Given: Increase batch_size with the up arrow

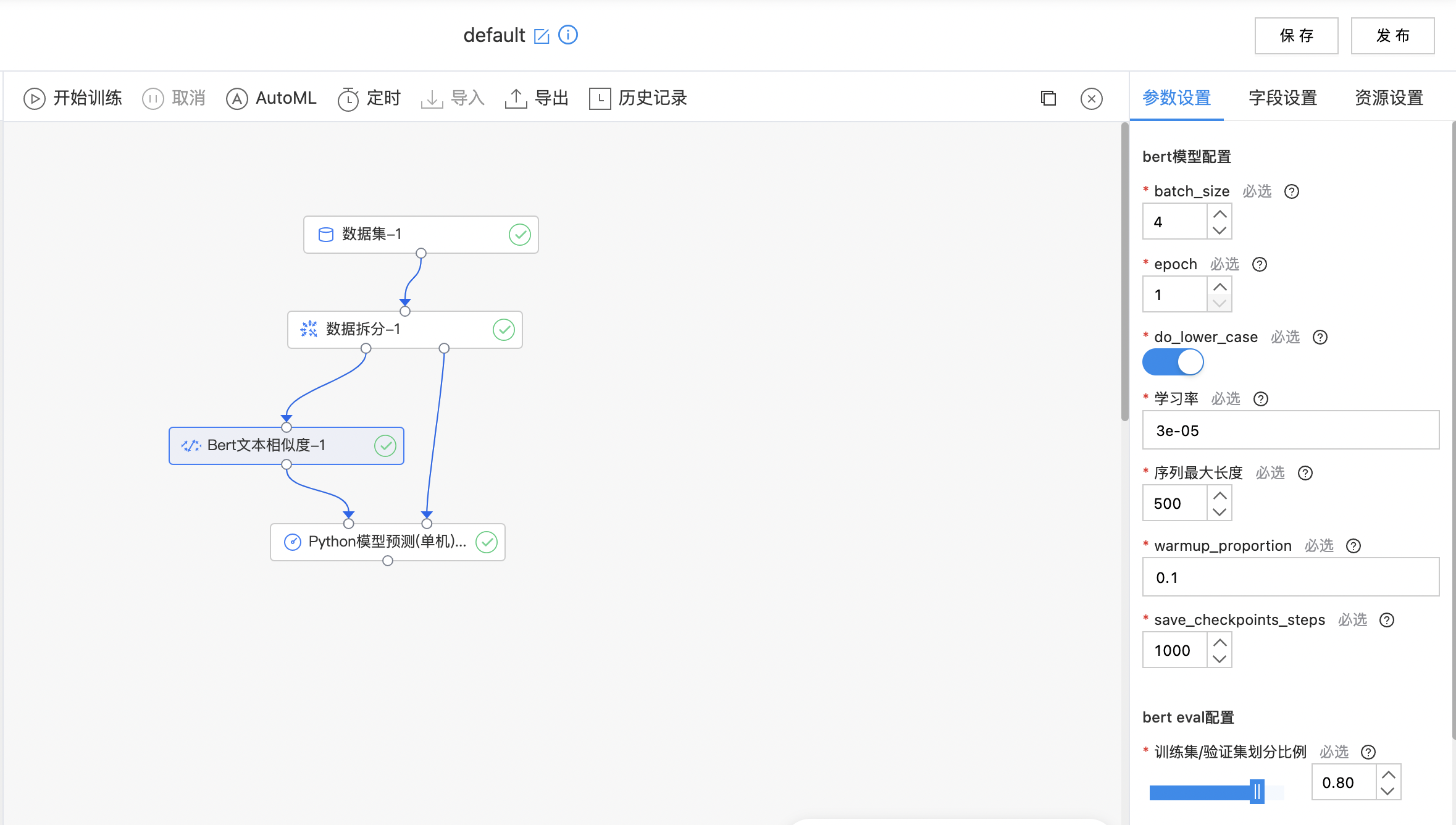Looking at the screenshot, I should [x=1220, y=214].
